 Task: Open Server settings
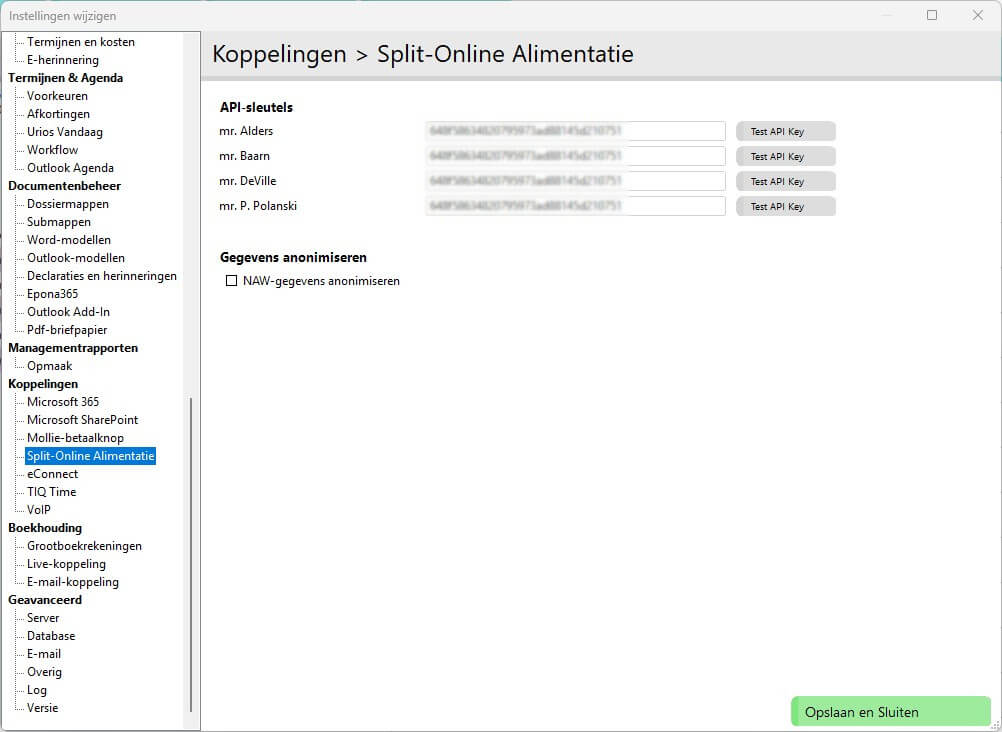pos(43,618)
